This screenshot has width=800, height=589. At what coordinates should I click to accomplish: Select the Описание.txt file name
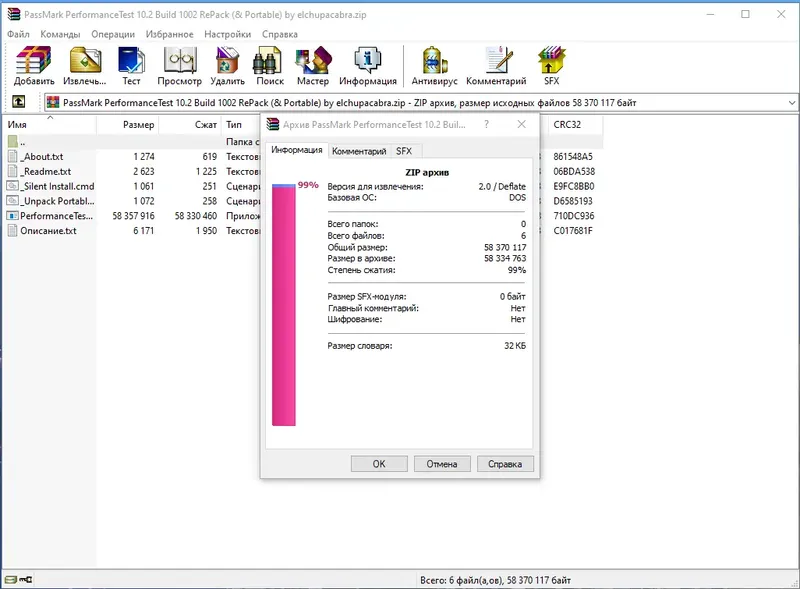[x=48, y=231]
